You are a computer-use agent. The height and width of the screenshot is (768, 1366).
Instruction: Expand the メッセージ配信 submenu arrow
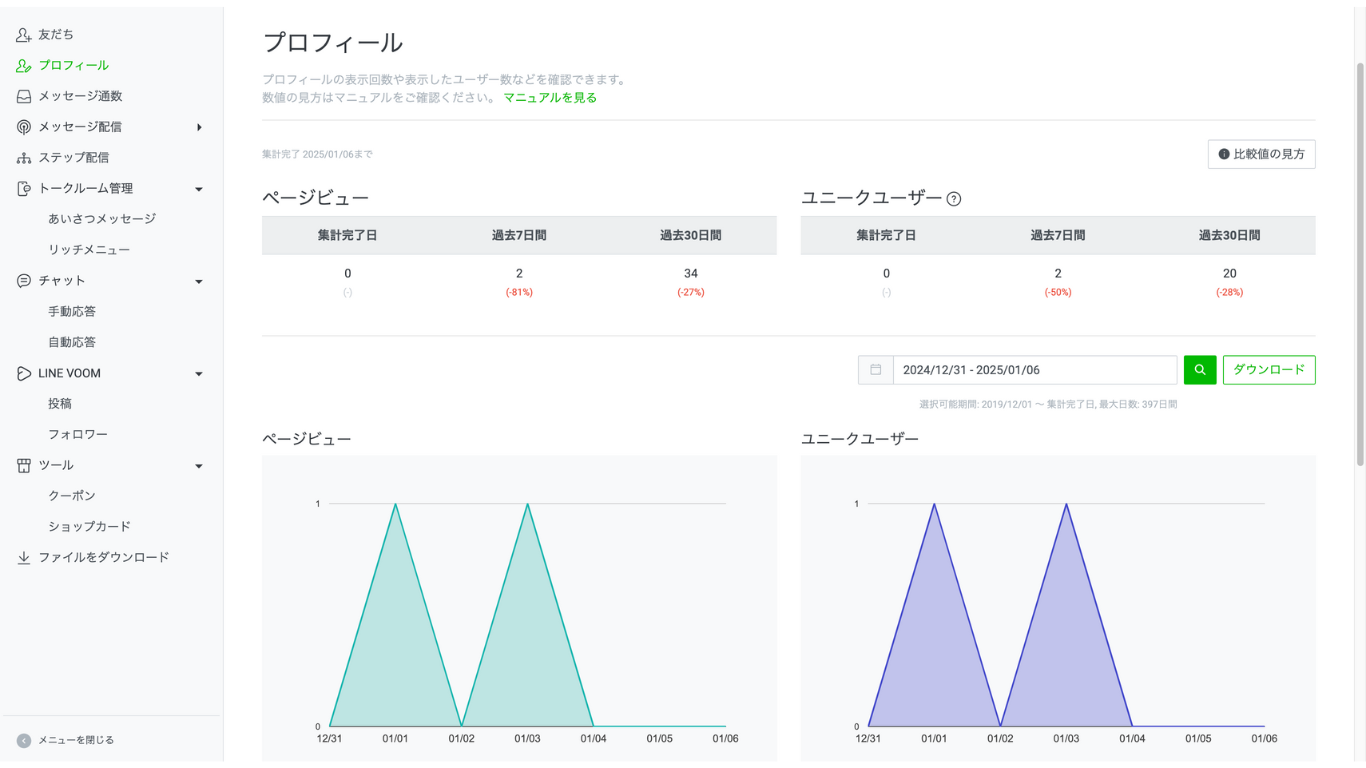199,127
